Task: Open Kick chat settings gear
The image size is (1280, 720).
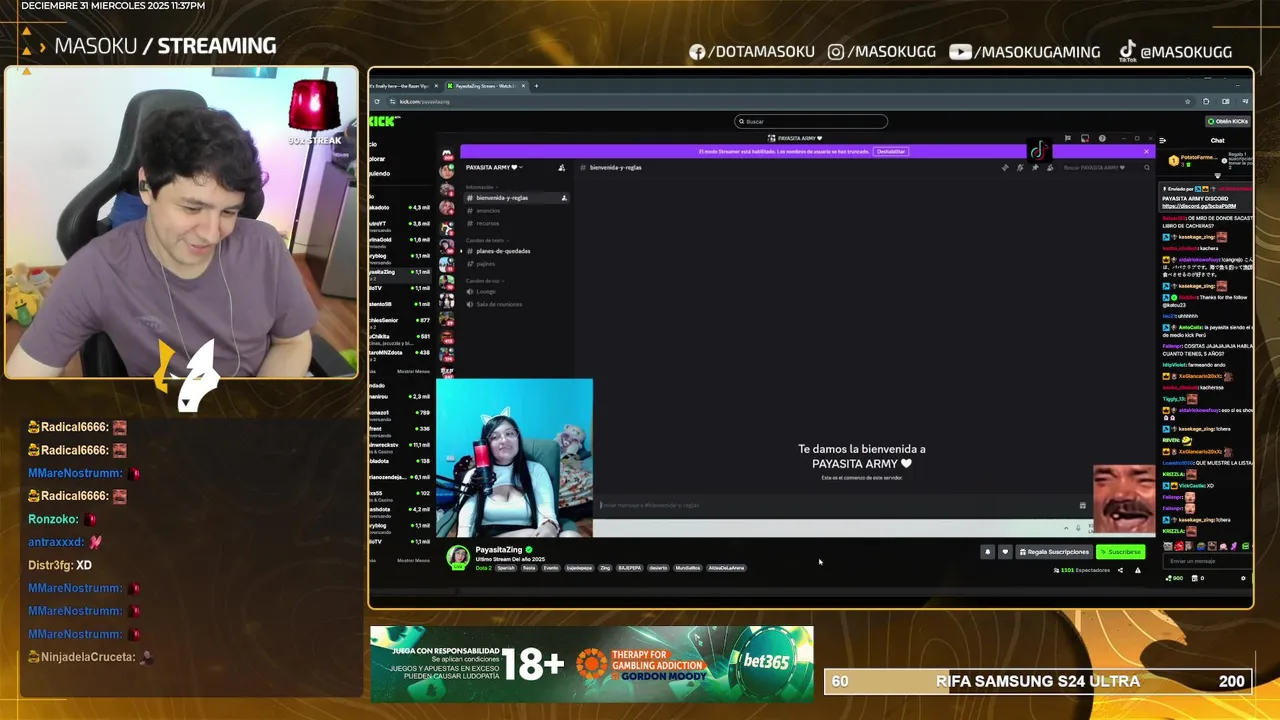Action: (1243, 578)
